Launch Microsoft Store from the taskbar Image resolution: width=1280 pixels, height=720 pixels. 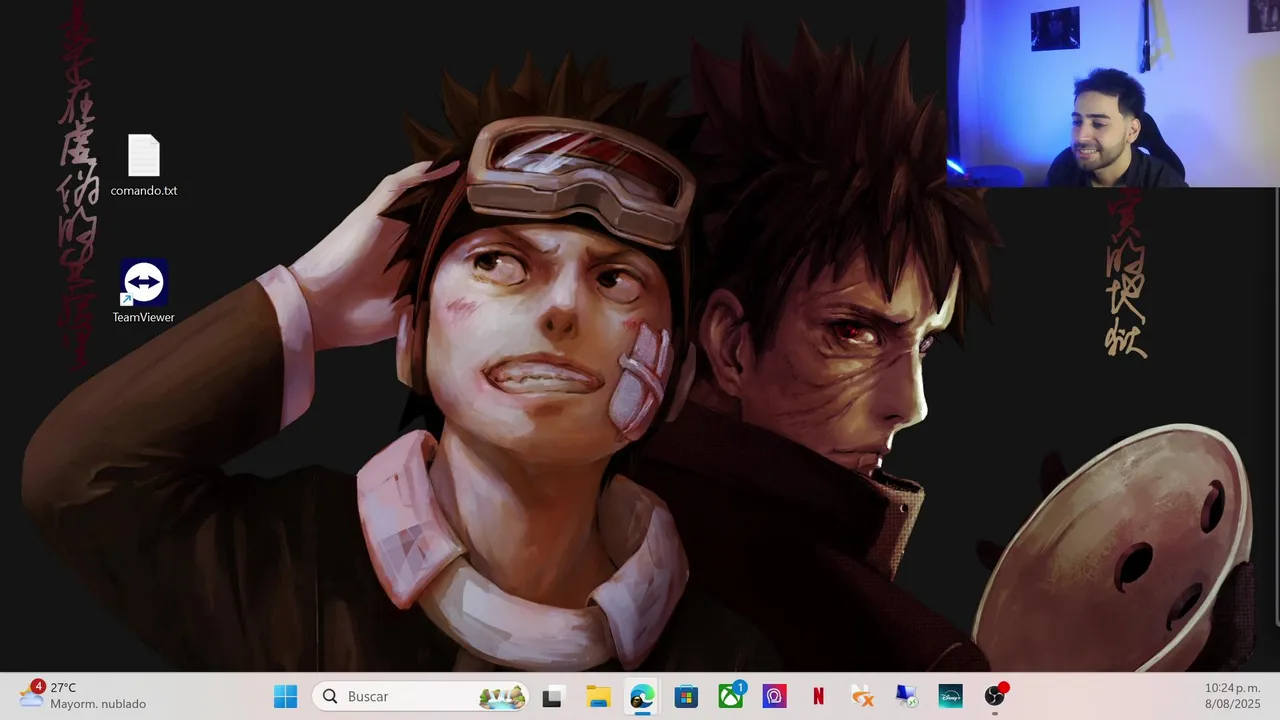tap(686, 696)
